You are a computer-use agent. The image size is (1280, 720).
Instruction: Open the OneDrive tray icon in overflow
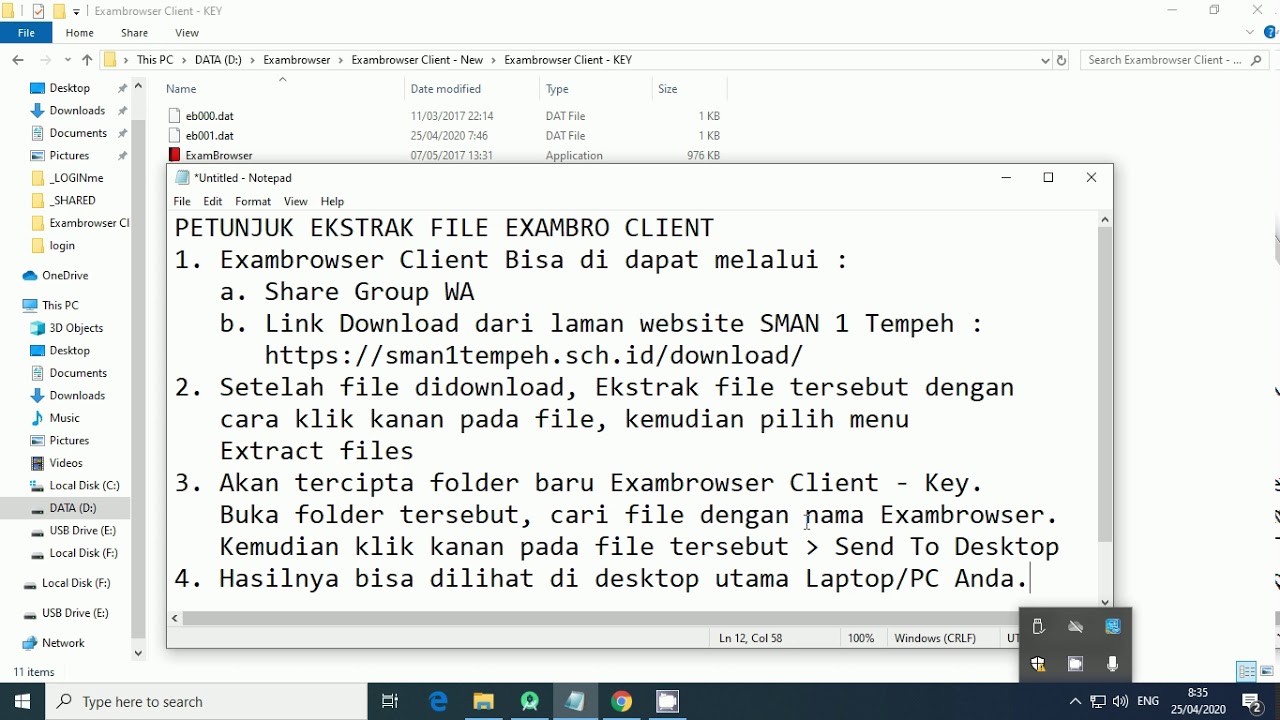click(1076, 627)
